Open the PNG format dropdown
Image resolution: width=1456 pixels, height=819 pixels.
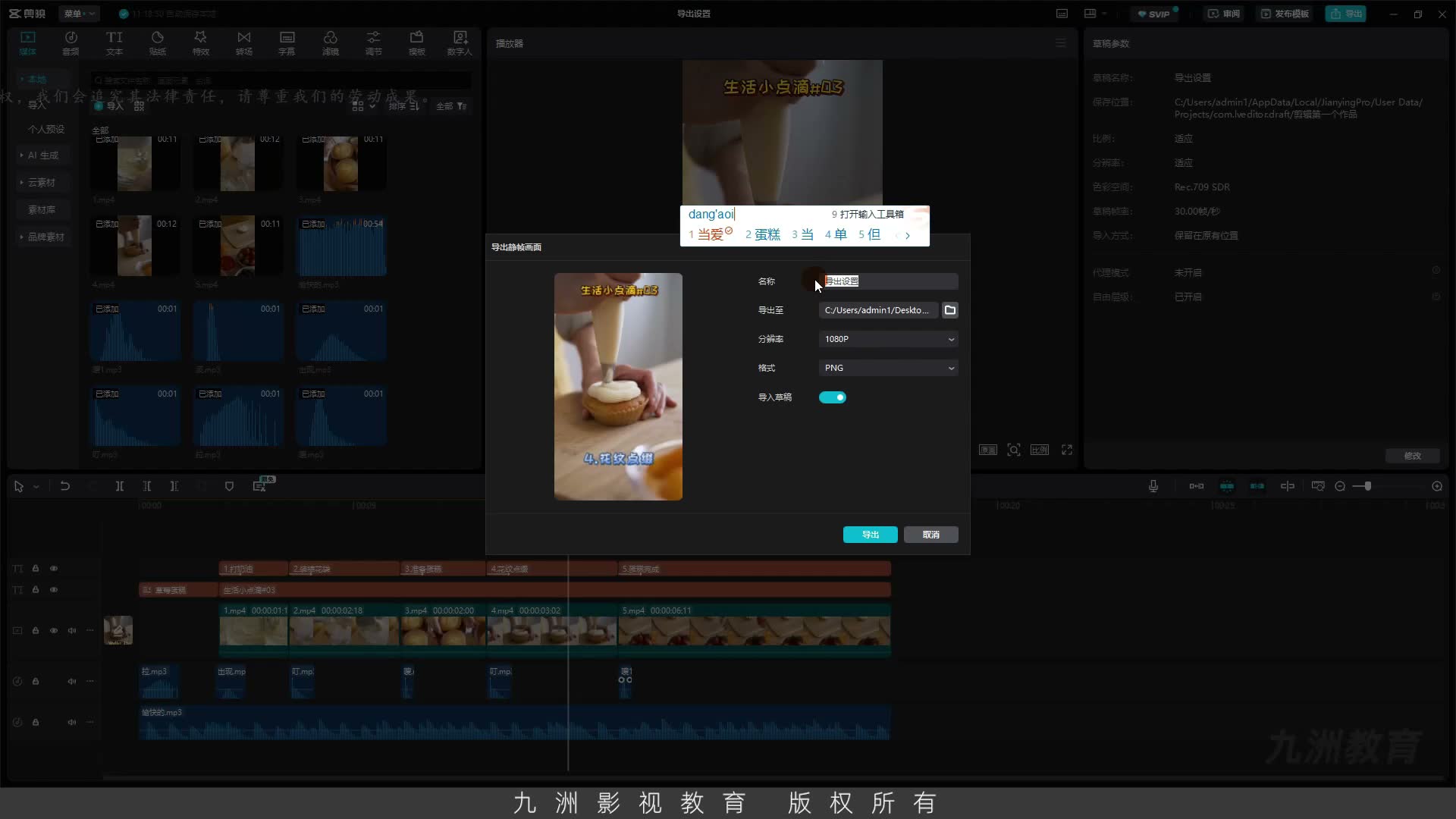coord(888,368)
